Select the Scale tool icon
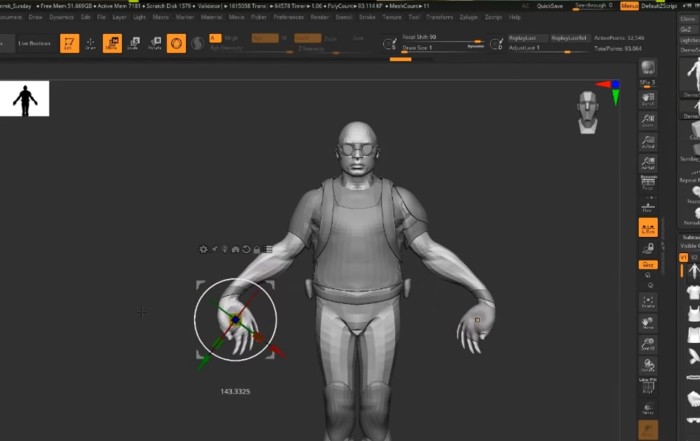This screenshot has width=700, height=441. (134, 43)
